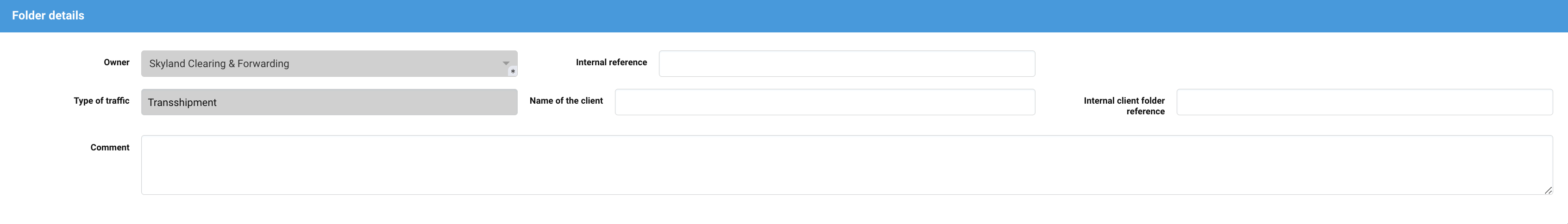Viewport: 1568px width, 224px height.
Task: Select the Name of the client label
Action: (566, 100)
